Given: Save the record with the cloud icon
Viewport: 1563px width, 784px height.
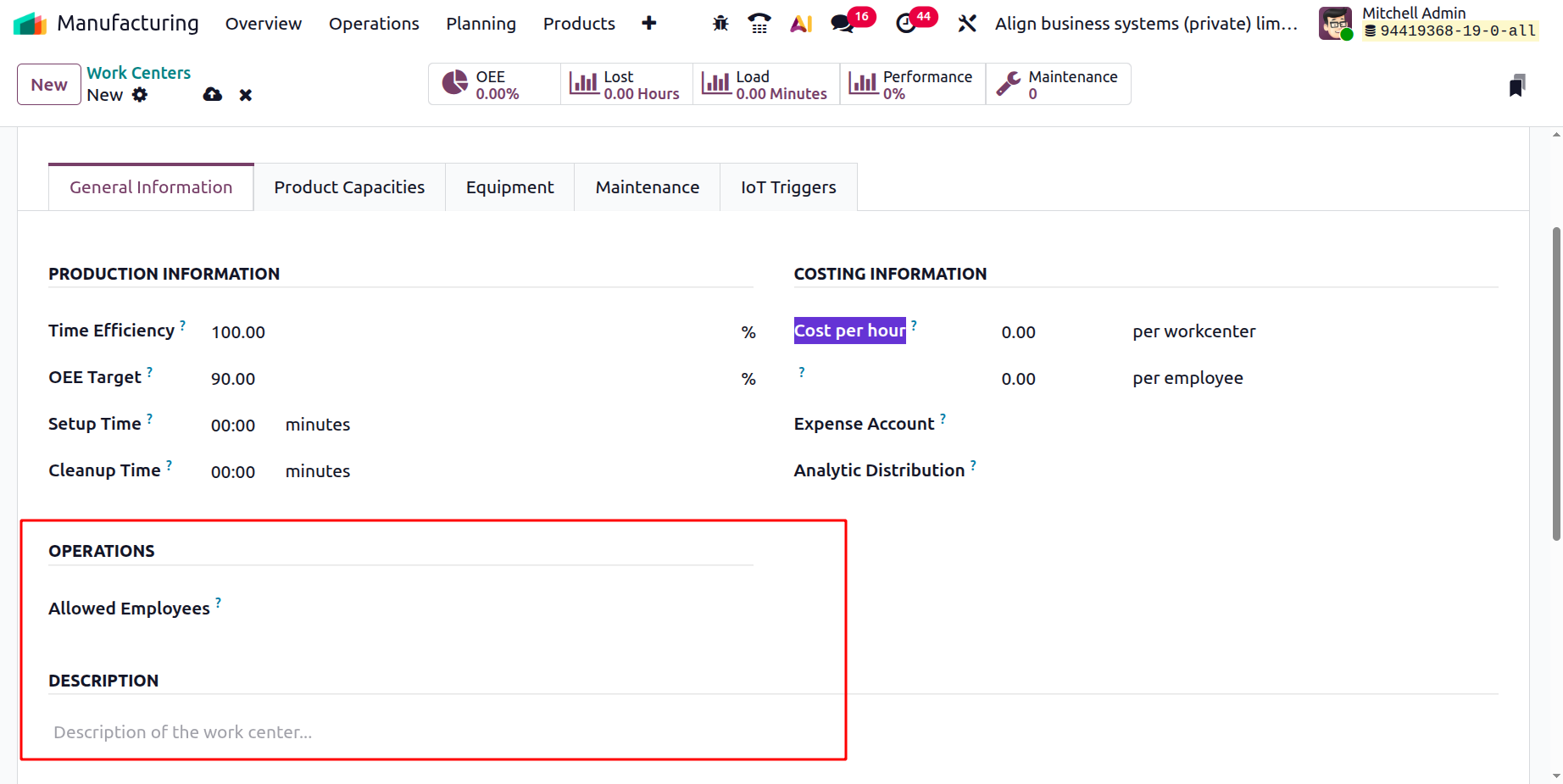Looking at the screenshot, I should (x=213, y=95).
